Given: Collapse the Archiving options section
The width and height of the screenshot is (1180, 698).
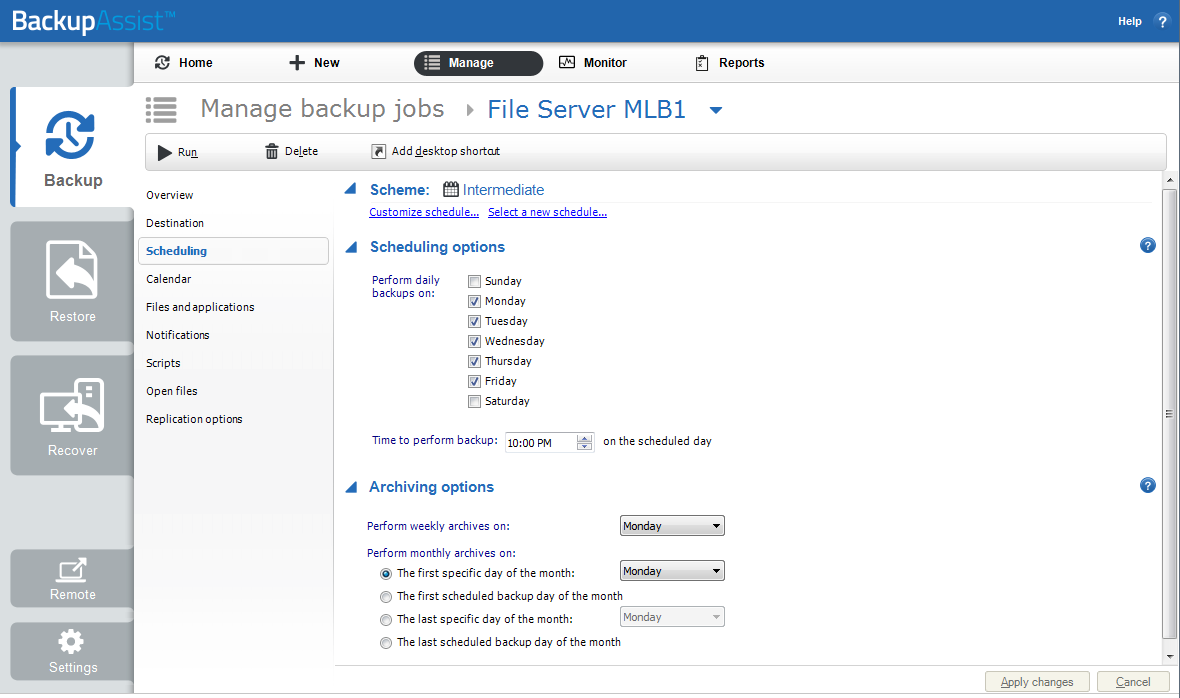Looking at the screenshot, I should (351, 487).
